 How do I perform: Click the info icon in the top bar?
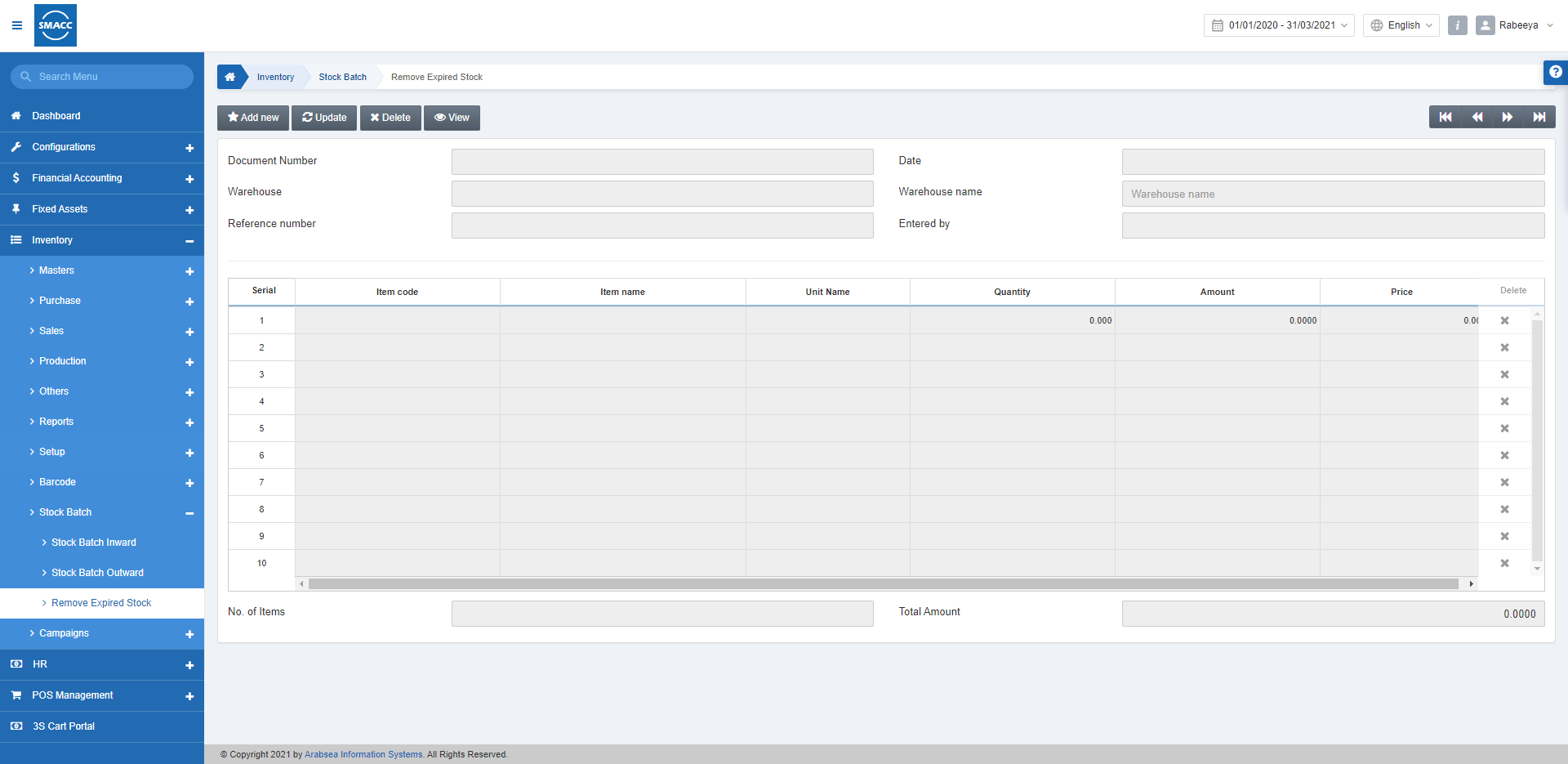click(x=1457, y=25)
